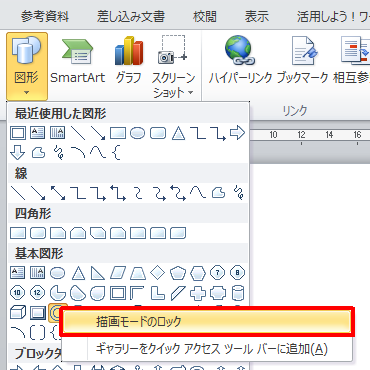Open the 図形 shapes gallery button
The image size is (370, 370).
[x=27, y=66]
